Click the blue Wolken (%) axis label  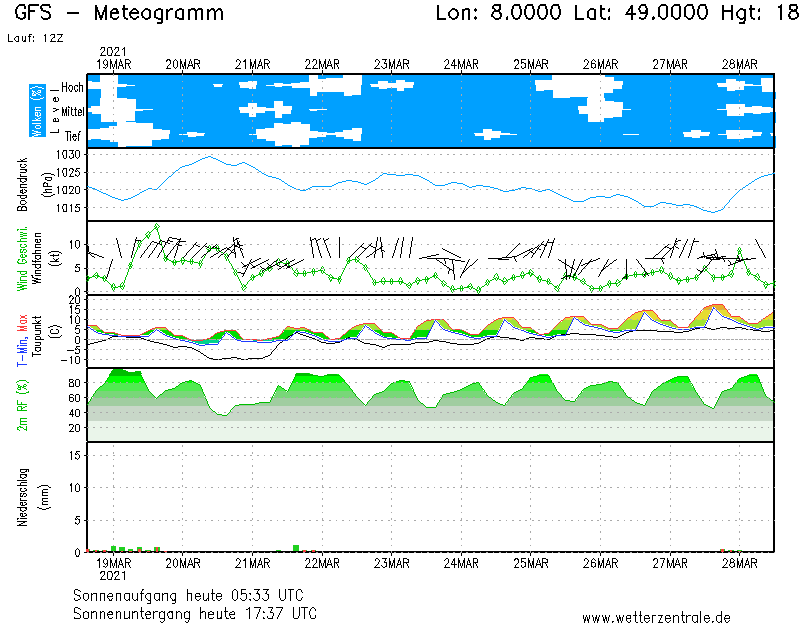(37, 110)
